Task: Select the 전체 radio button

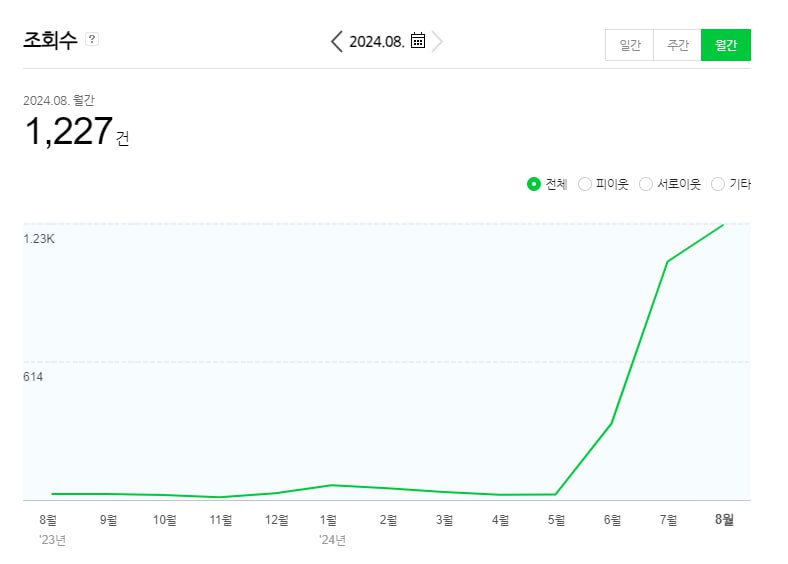Action: point(534,184)
